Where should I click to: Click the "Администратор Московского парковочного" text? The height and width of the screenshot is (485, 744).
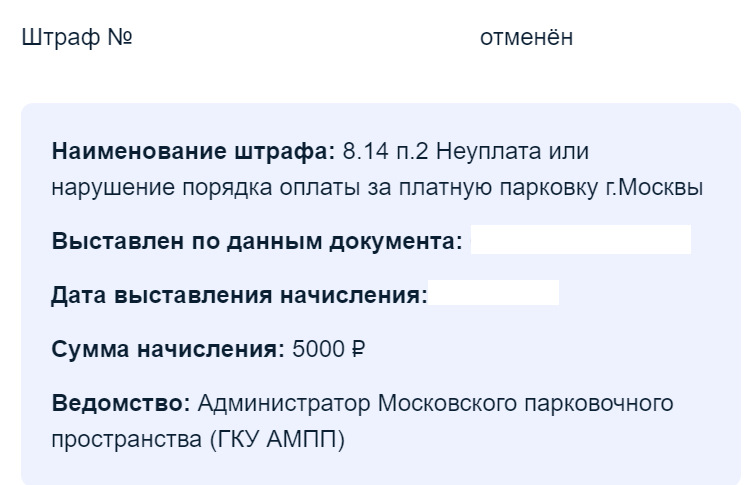pos(436,403)
